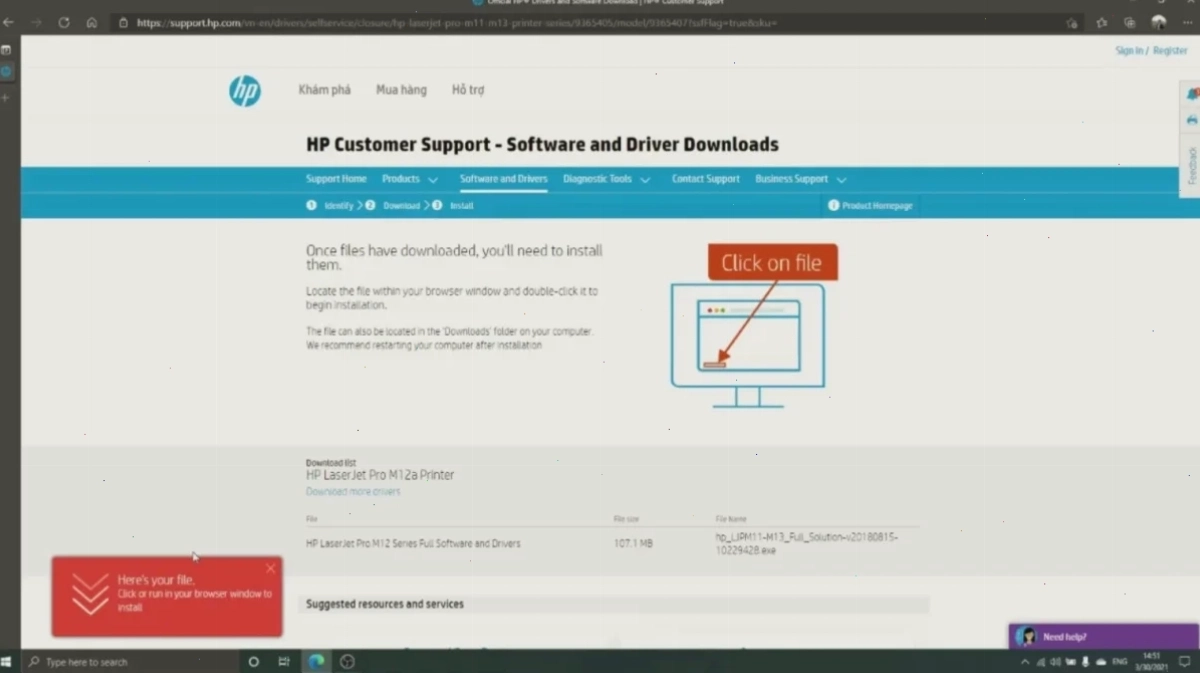Click the Click on file illustration
Image resolution: width=1200 pixels, height=674 pixels.
point(753,326)
